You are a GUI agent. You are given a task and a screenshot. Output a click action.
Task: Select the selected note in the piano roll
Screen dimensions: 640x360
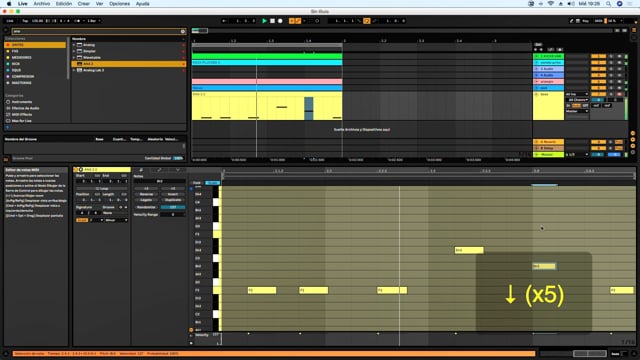544,266
